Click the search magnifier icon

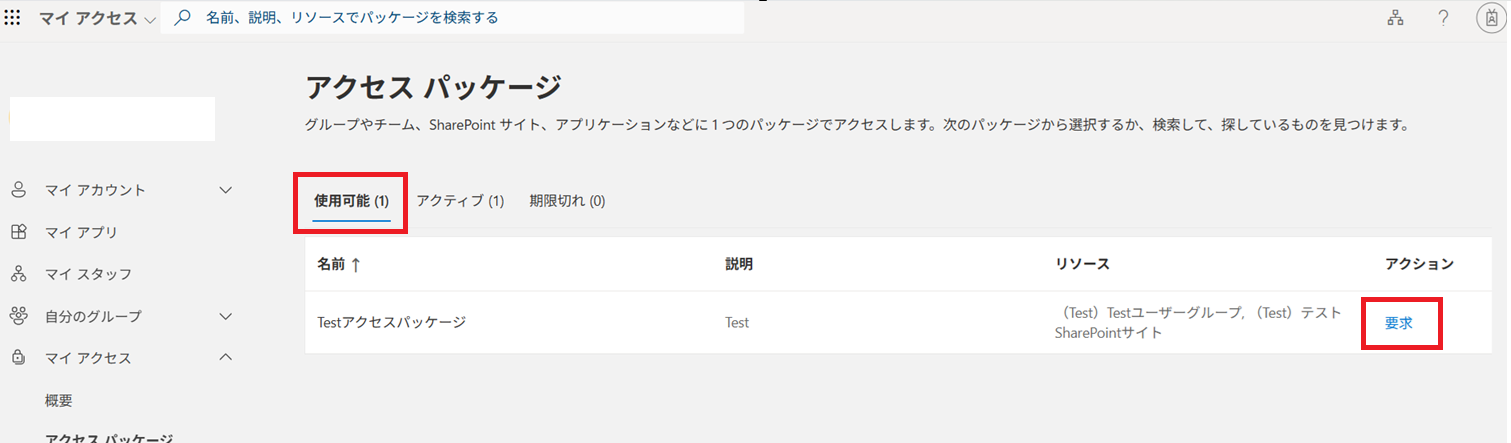(x=183, y=18)
